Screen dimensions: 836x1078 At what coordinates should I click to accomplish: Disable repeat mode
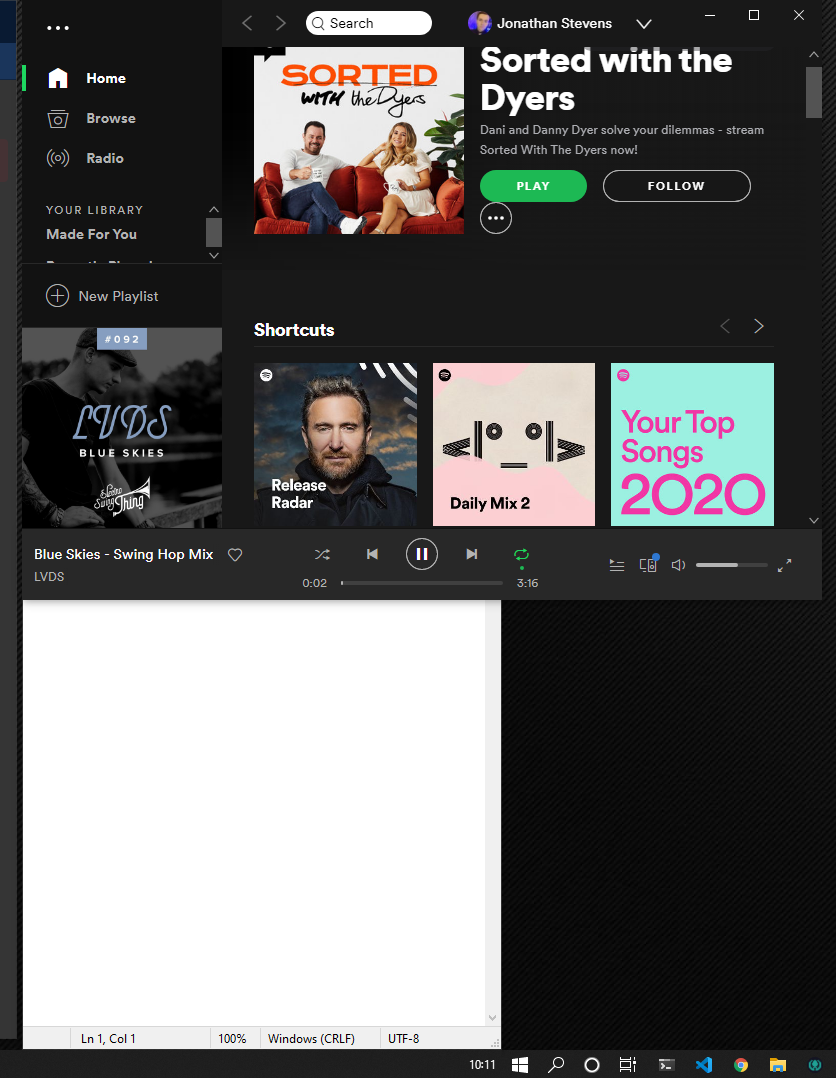click(521, 554)
